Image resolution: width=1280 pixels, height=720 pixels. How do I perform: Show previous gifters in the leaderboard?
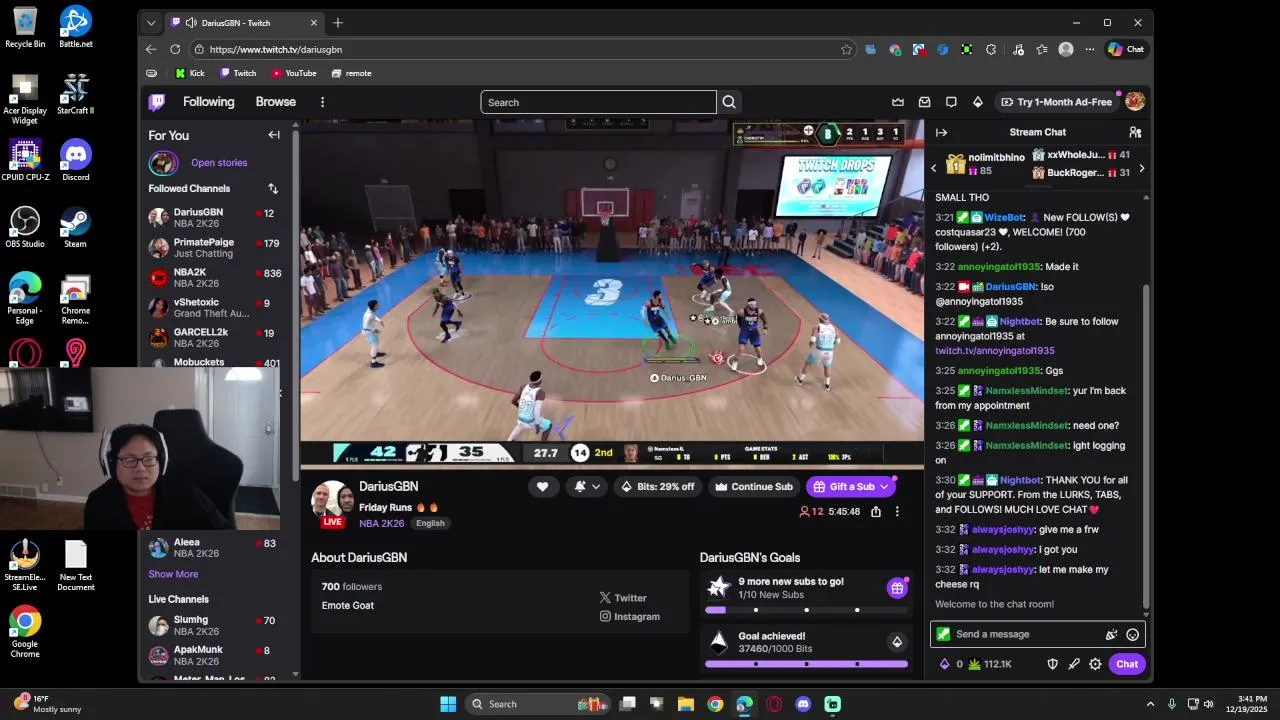[x=934, y=168]
